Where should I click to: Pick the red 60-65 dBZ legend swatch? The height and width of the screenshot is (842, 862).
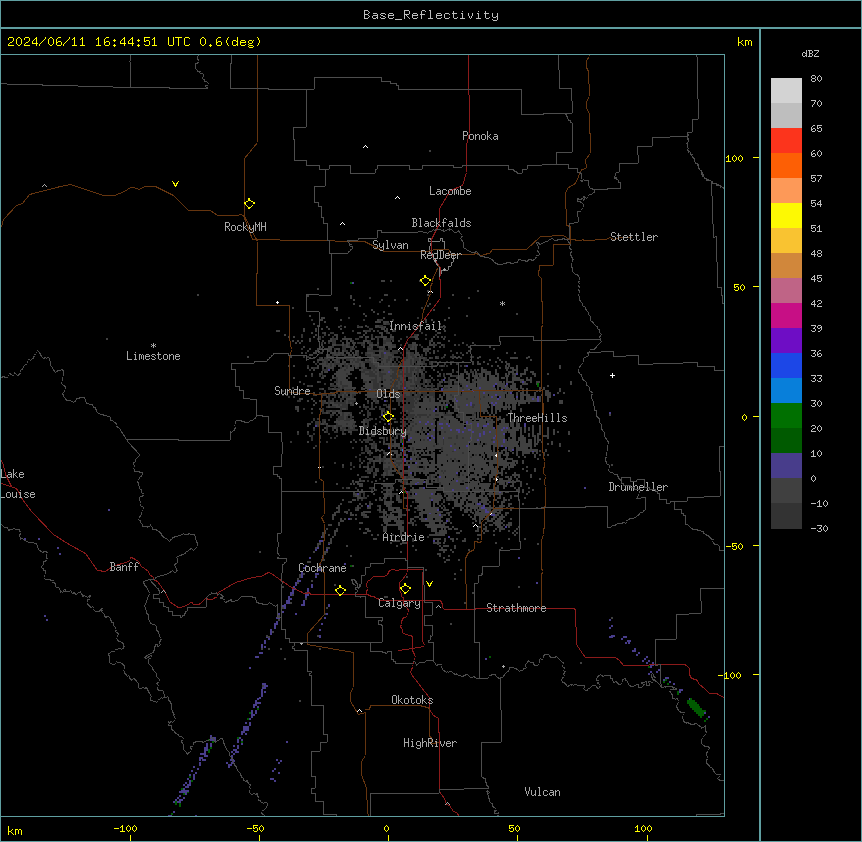786,141
